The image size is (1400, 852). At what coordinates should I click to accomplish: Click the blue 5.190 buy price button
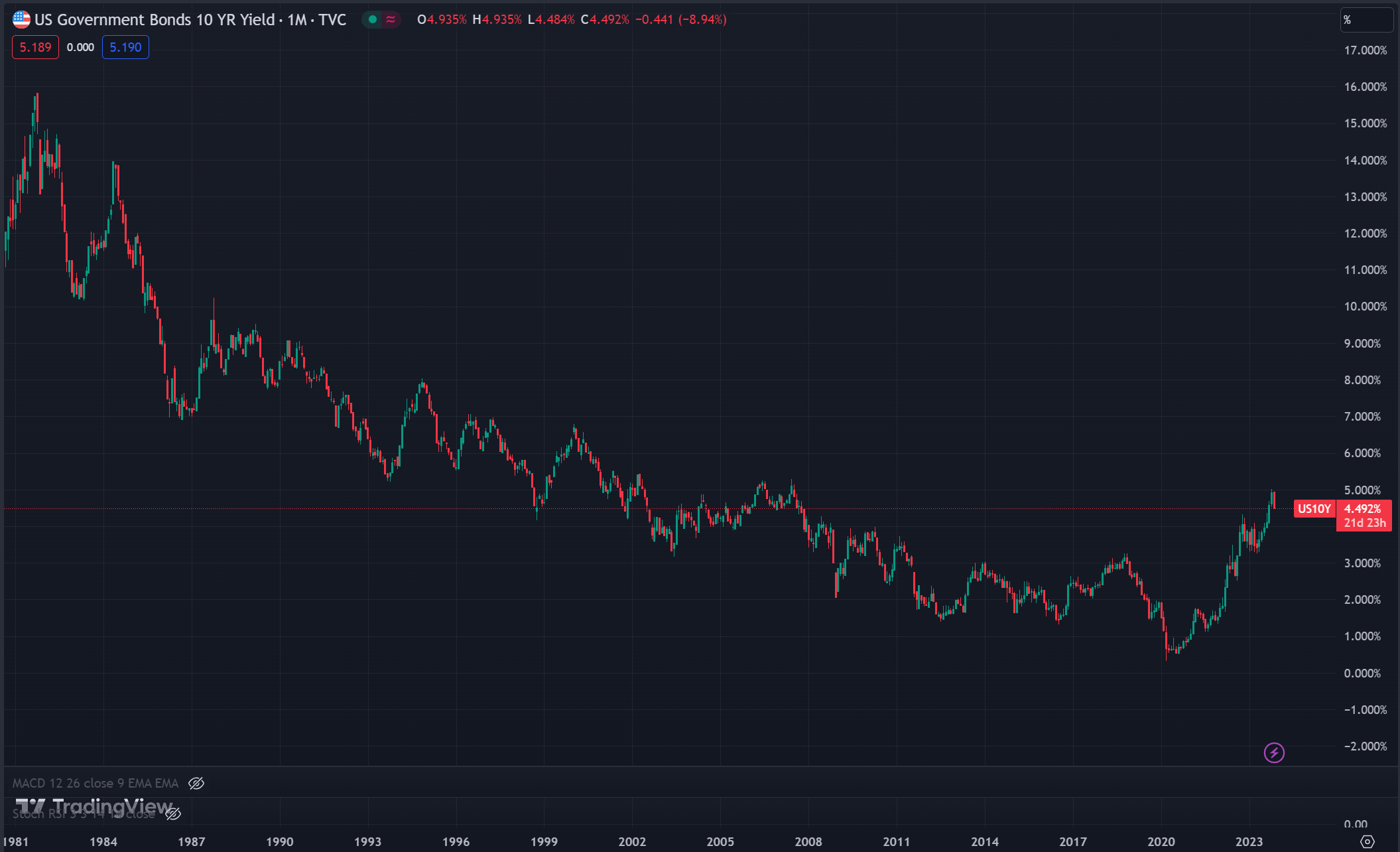point(125,47)
